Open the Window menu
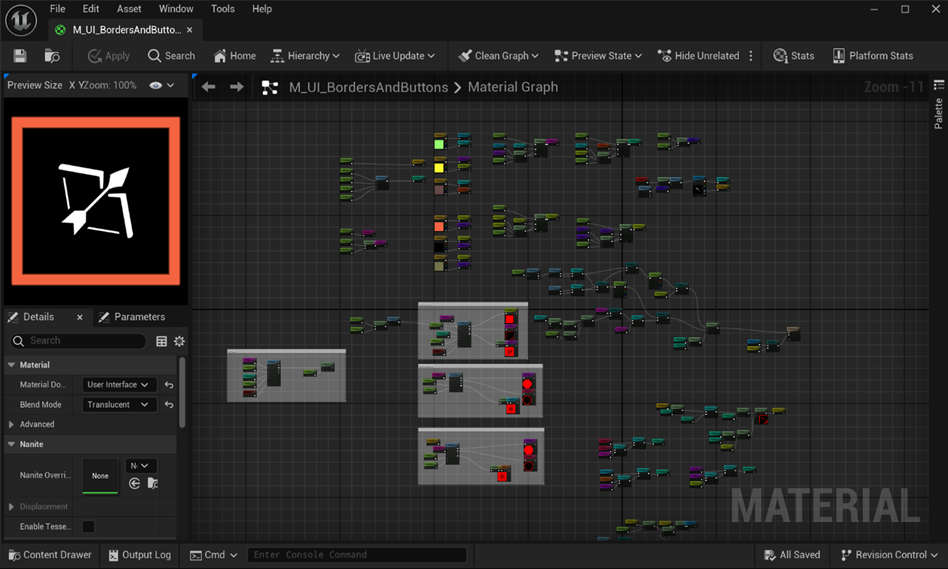This screenshot has width=948, height=569. pyautogui.click(x=176, y=9)
